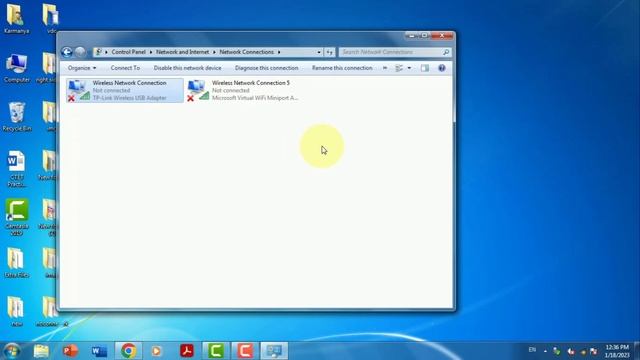Click Rename this connection
Screen dimensions: 640x360
click(x=342, y=68)
